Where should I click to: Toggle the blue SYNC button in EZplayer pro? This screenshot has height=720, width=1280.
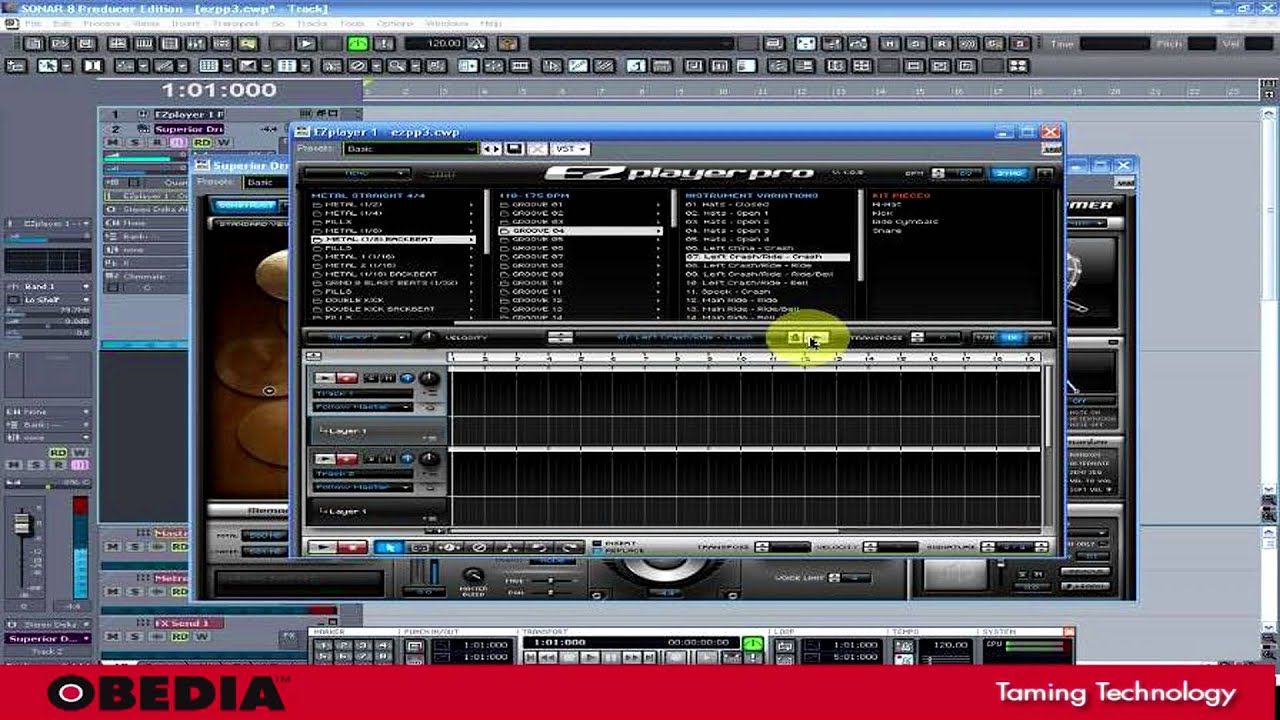pos(1009,173)
